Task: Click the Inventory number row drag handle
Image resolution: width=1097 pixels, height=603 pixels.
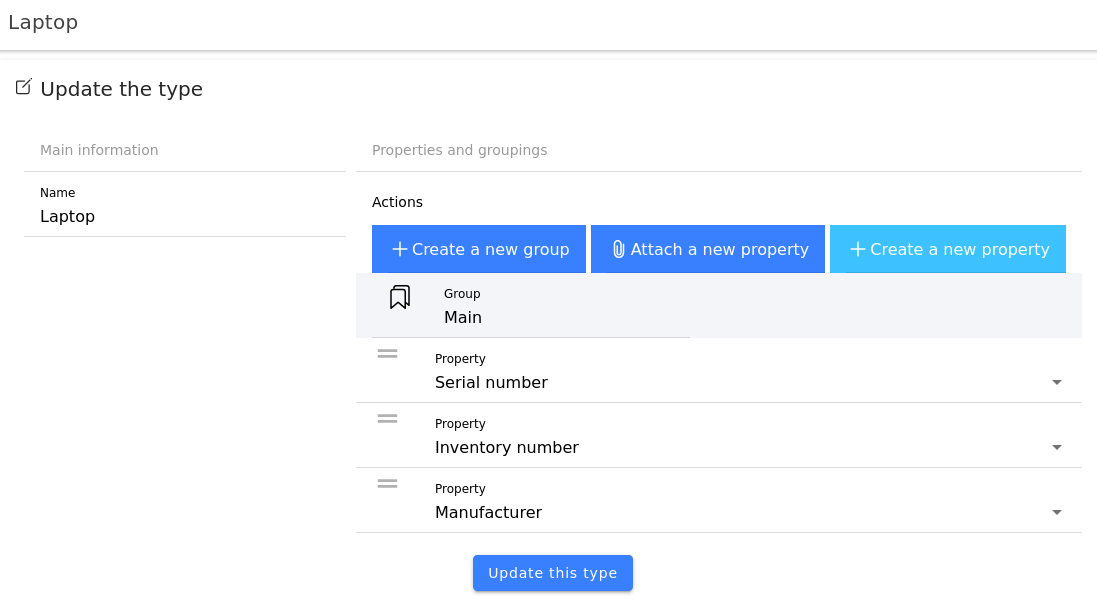Action: pos(387,418)
